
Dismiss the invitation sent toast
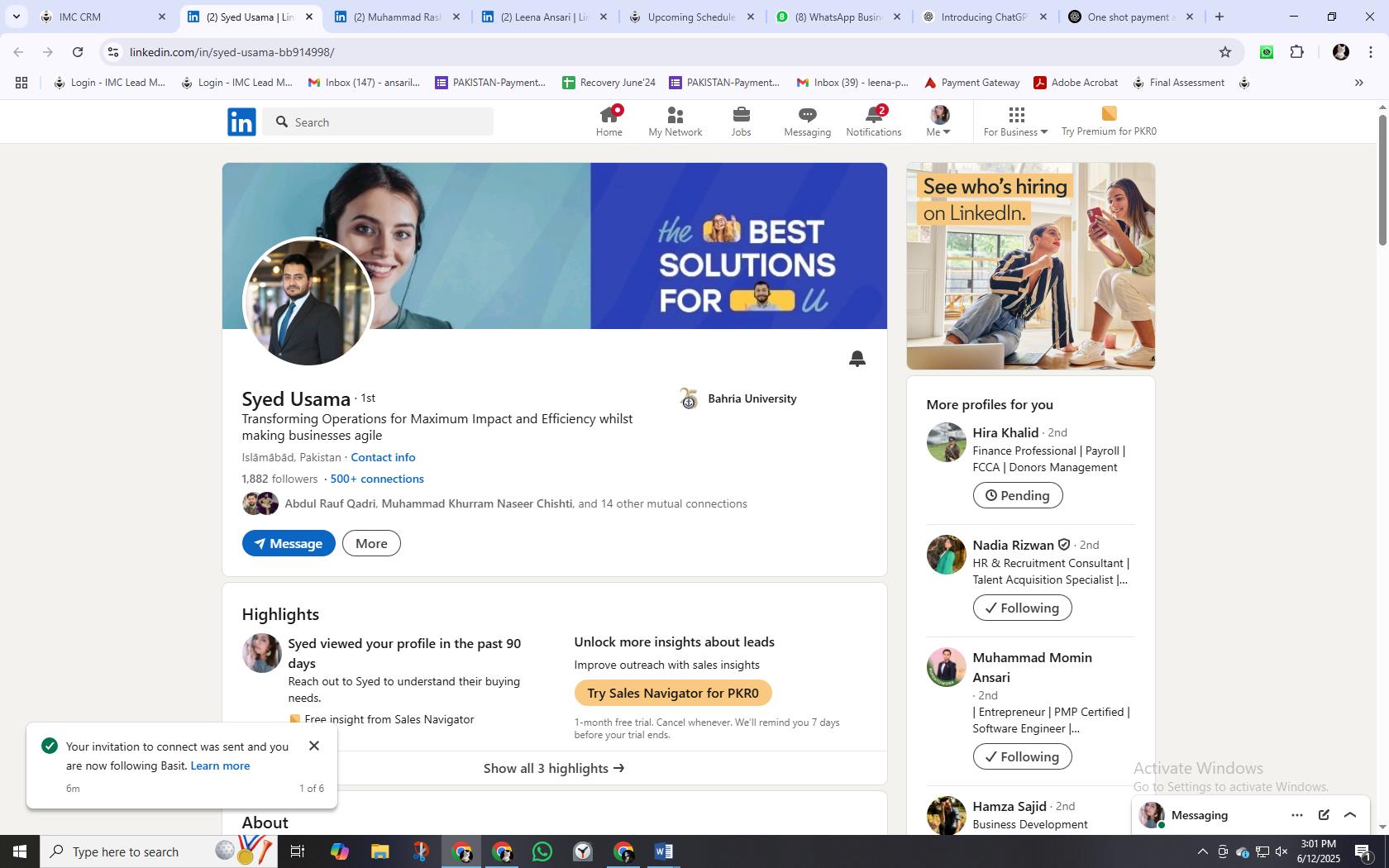[314, 746]
